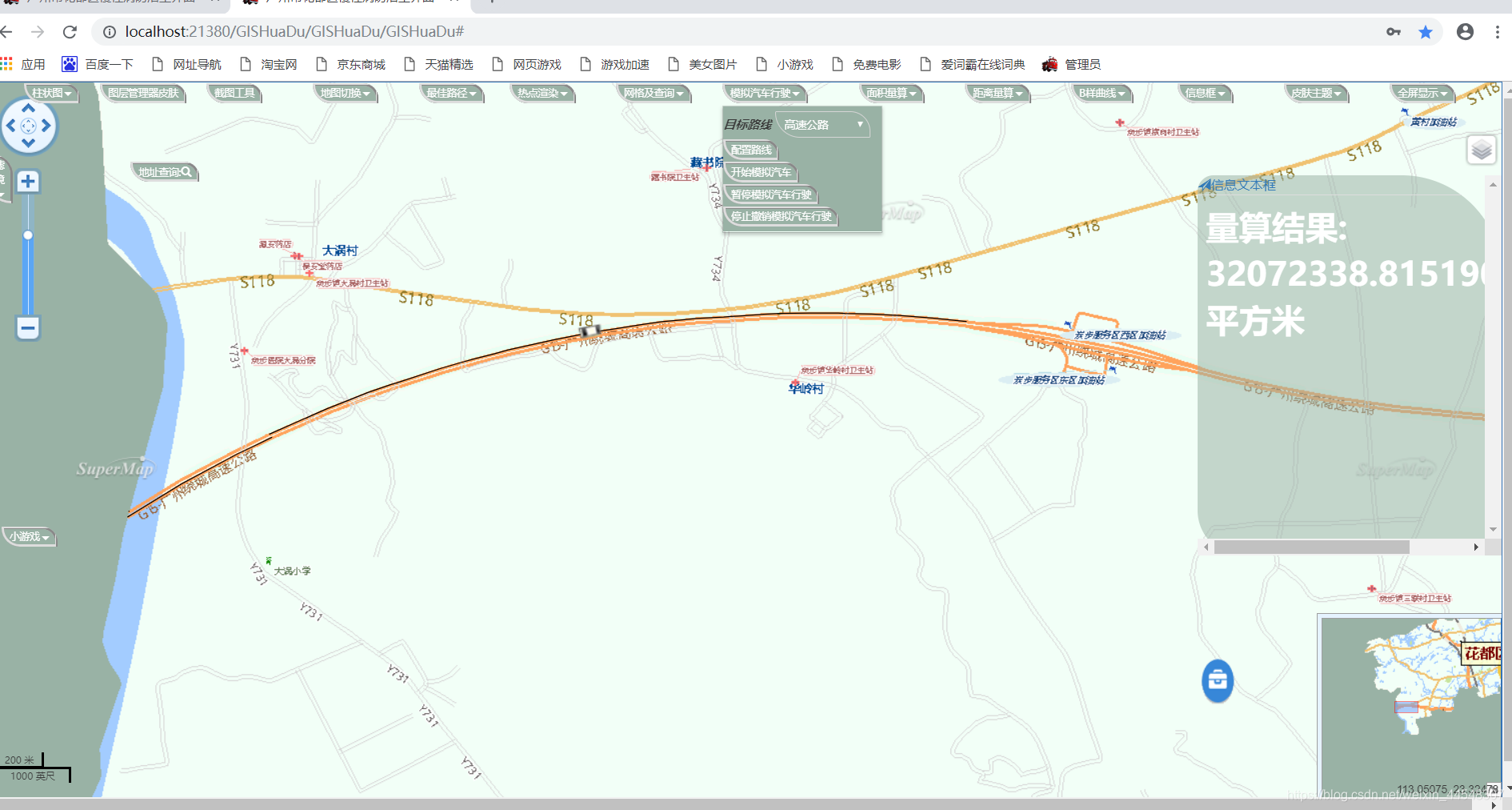Open the 网址导航 bookmark
Viewport: 1512px width, 810px height.
coord(186,64)
